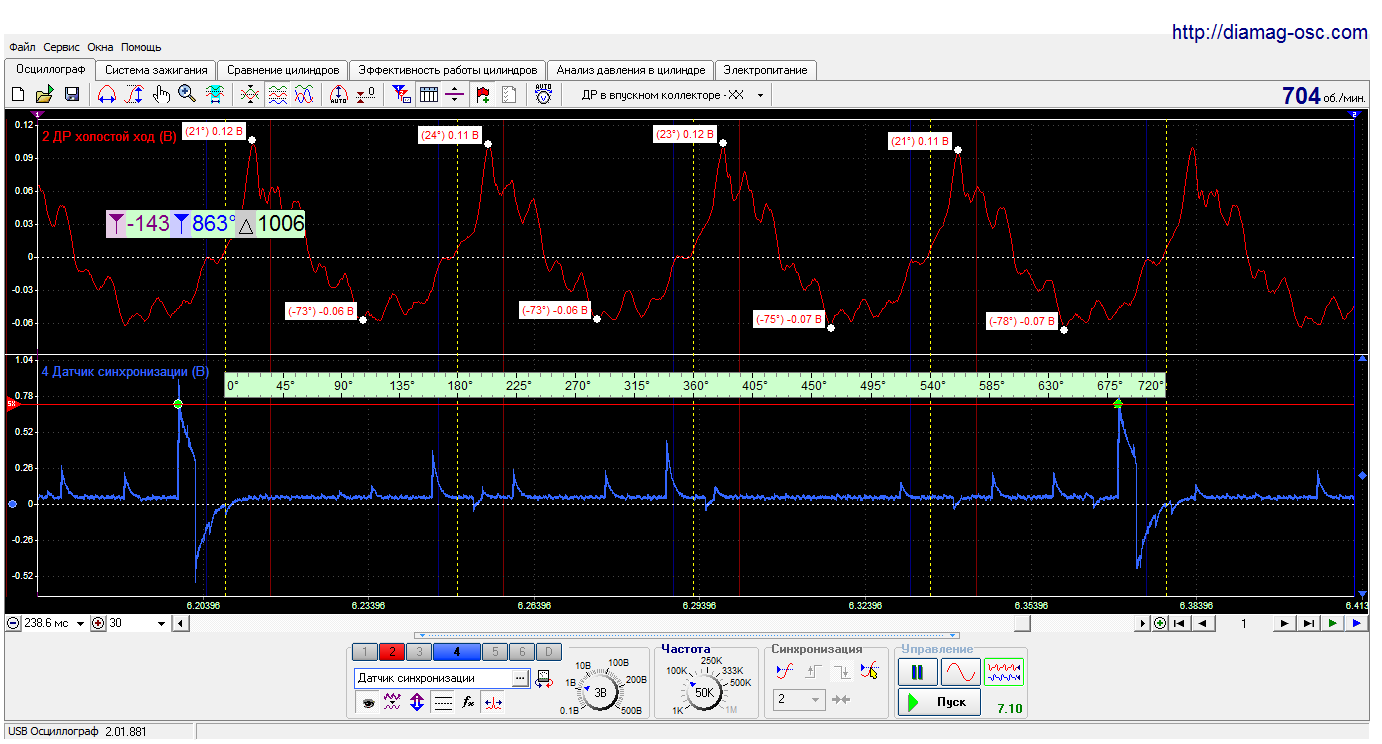
Task: Switch to Система зажигания tab
Action: pyautogui.click(x=156, y=70)
